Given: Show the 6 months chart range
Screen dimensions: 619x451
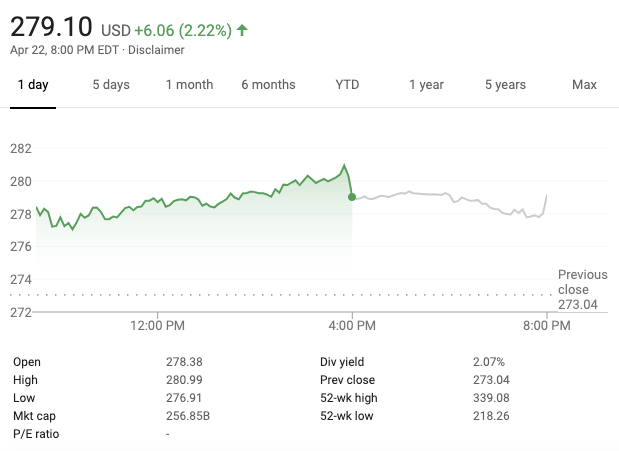Looking at the screenshot, I should (268, 85).
